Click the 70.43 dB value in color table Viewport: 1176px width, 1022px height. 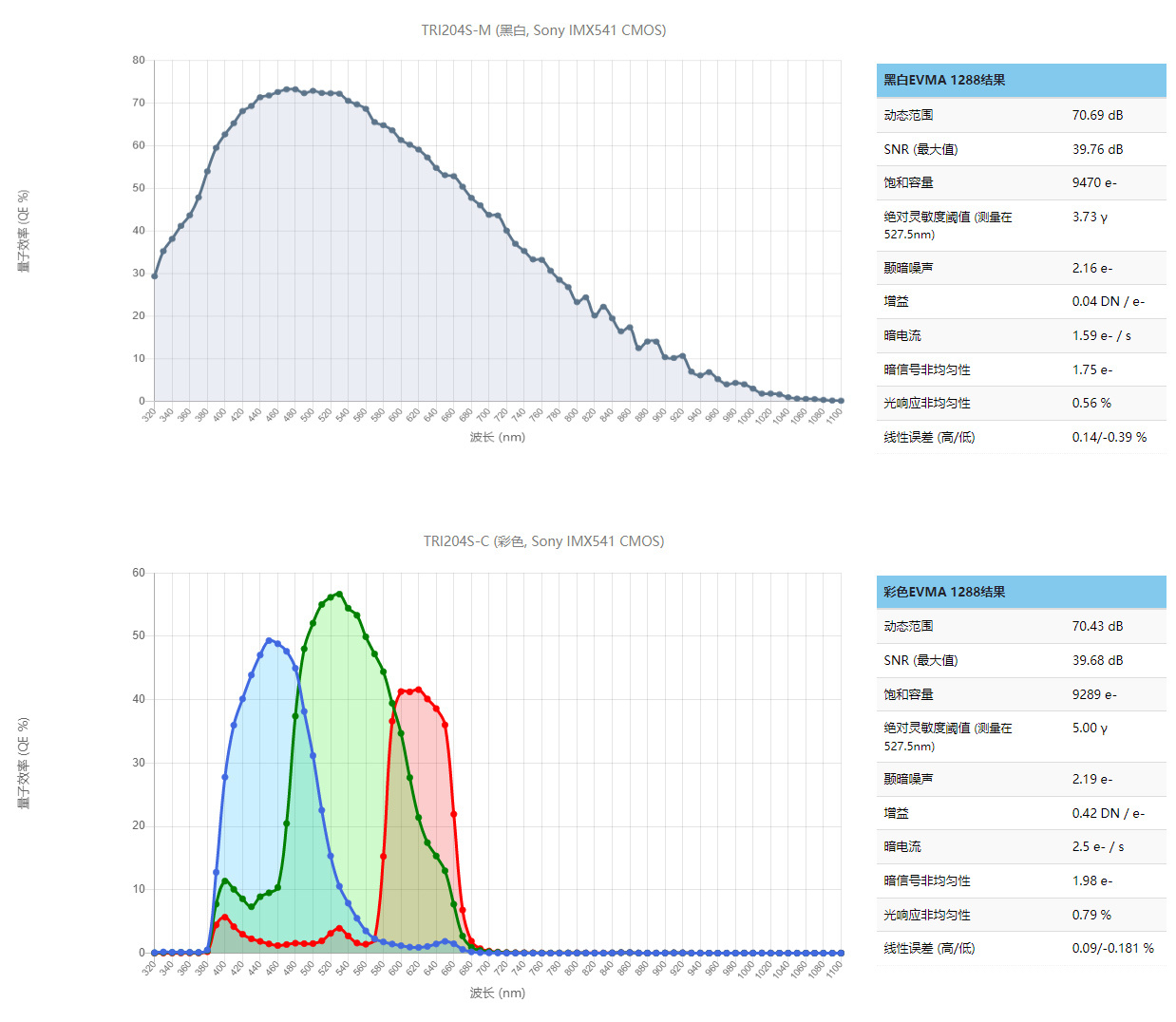coord(1097,626)
